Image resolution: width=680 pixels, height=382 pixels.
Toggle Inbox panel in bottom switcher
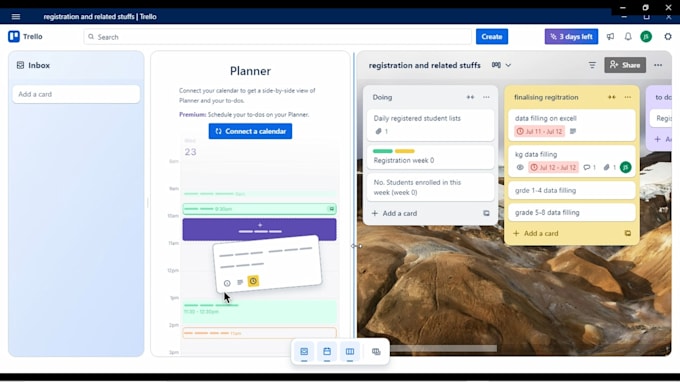304,352
